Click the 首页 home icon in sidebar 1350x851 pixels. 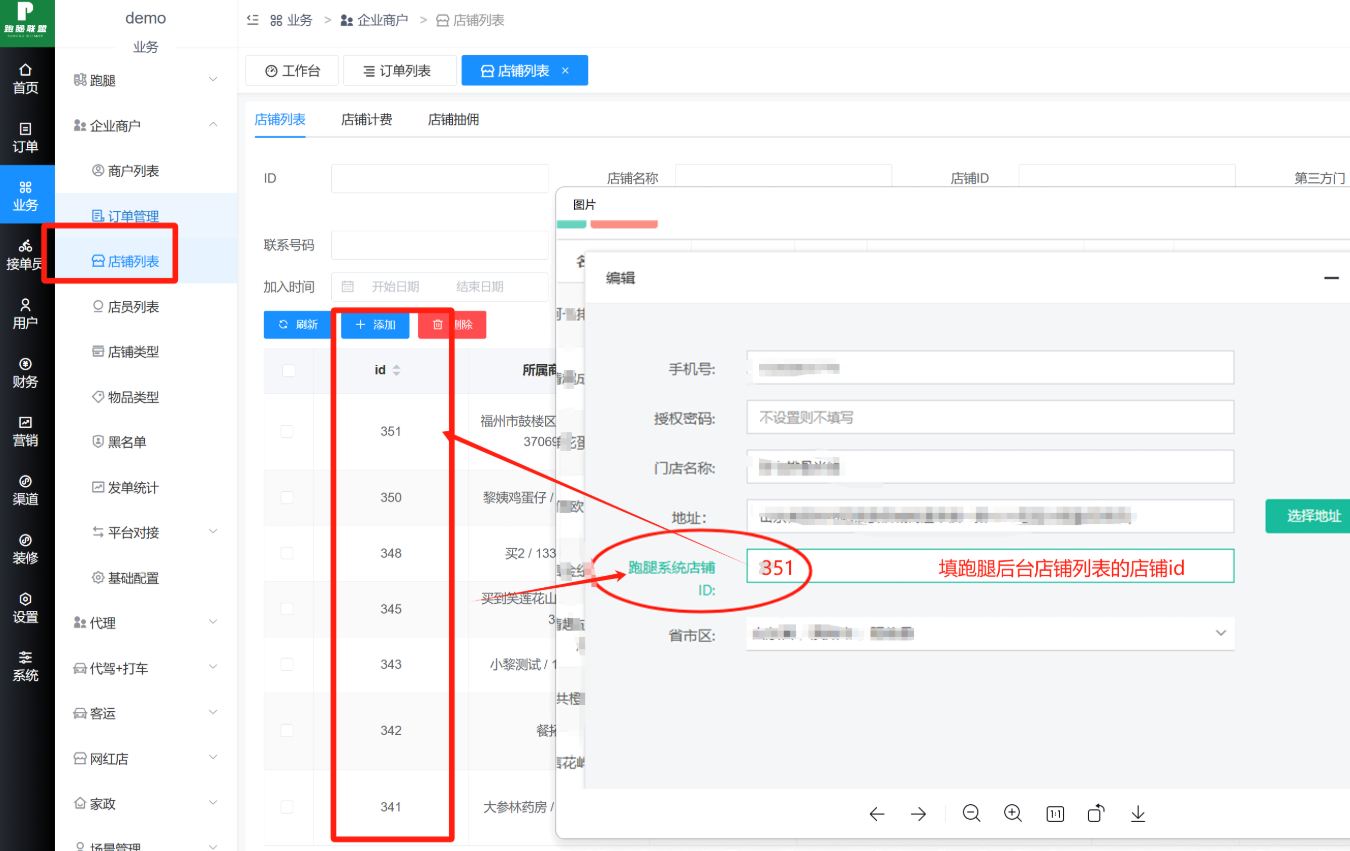[26, 78]
